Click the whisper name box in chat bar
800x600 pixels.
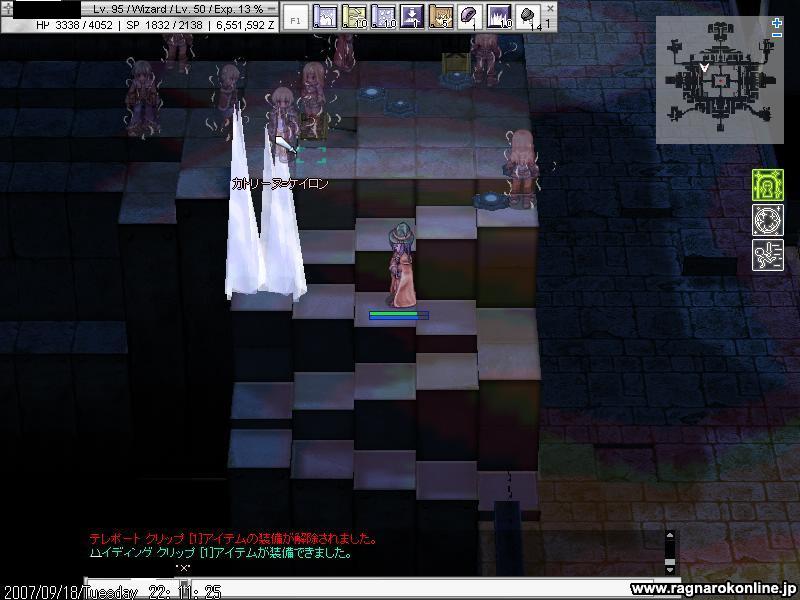(x=134, y=588)
